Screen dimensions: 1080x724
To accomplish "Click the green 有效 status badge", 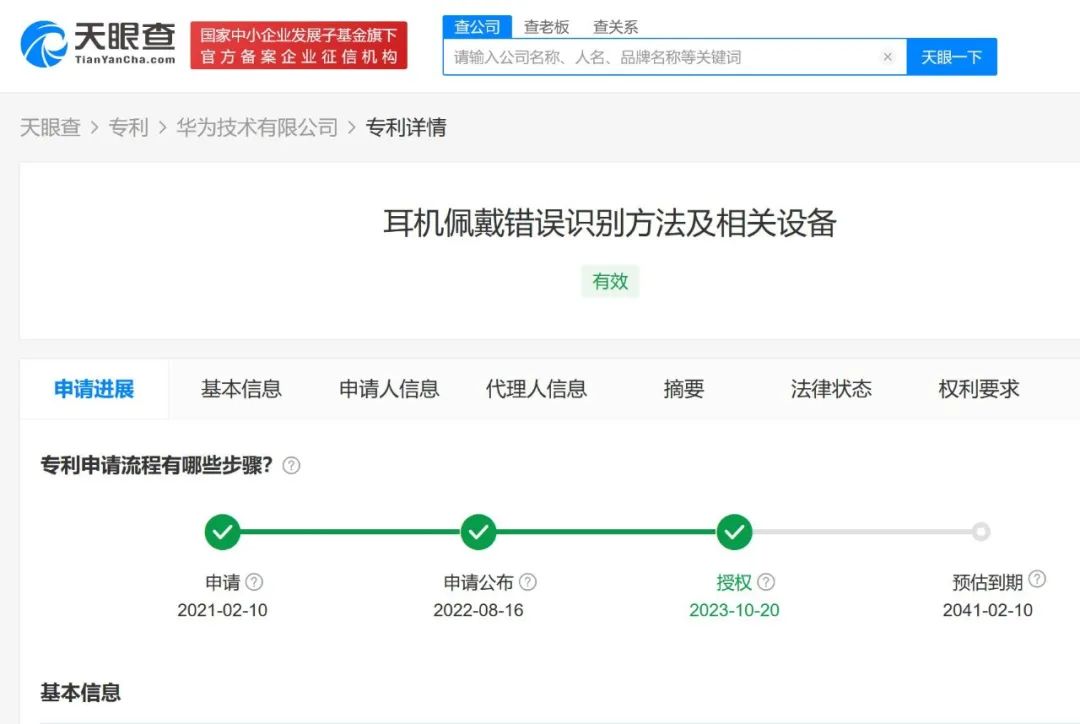I will pos(610,281).
